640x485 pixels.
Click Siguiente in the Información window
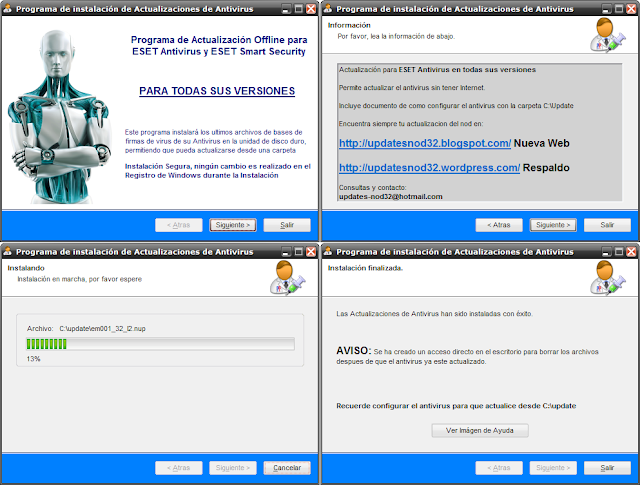coord(553,225)
